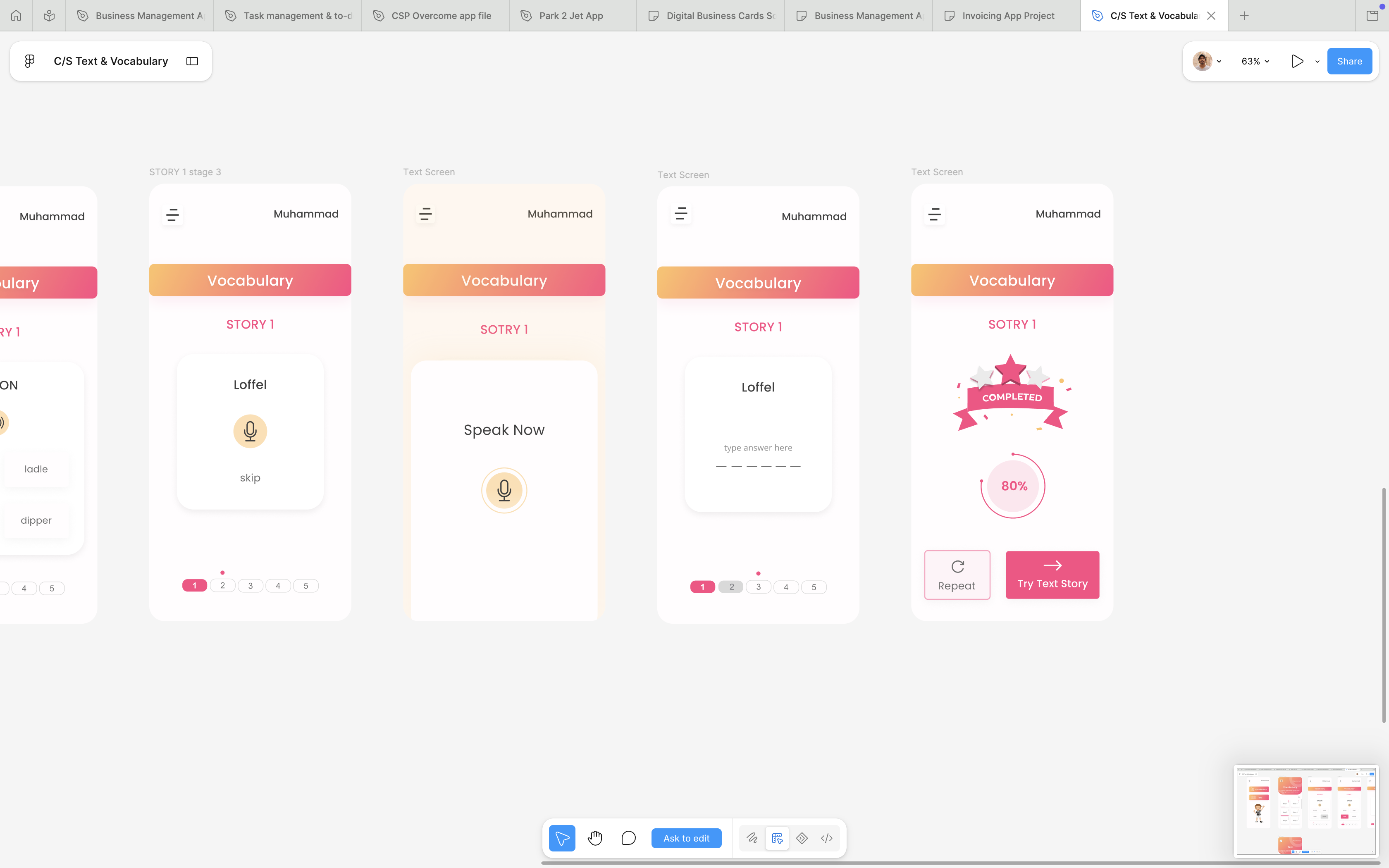Expand the user avatar dropdown
This screenshot has height=868, width=1389.
coord(1219,62)
